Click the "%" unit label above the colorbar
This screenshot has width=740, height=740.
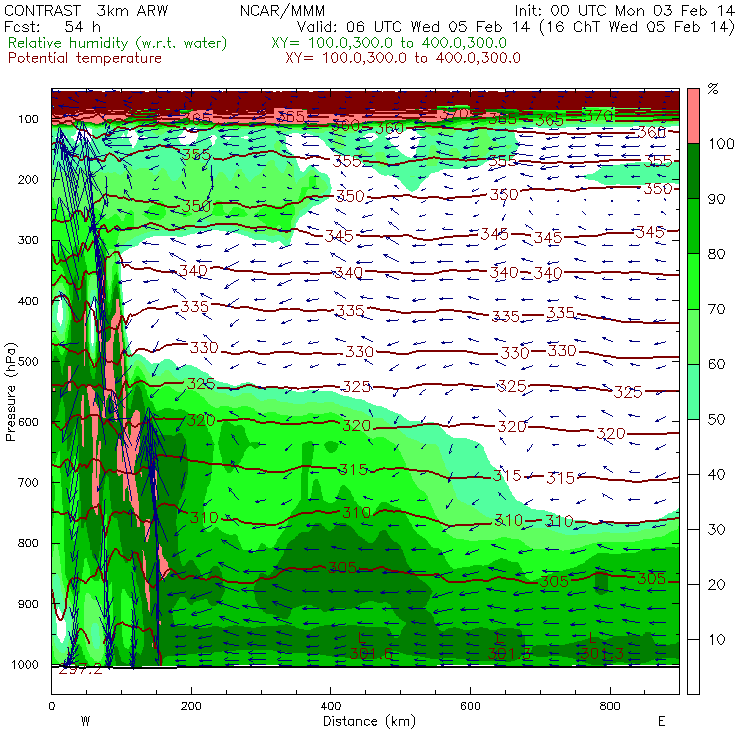[713, 89]
